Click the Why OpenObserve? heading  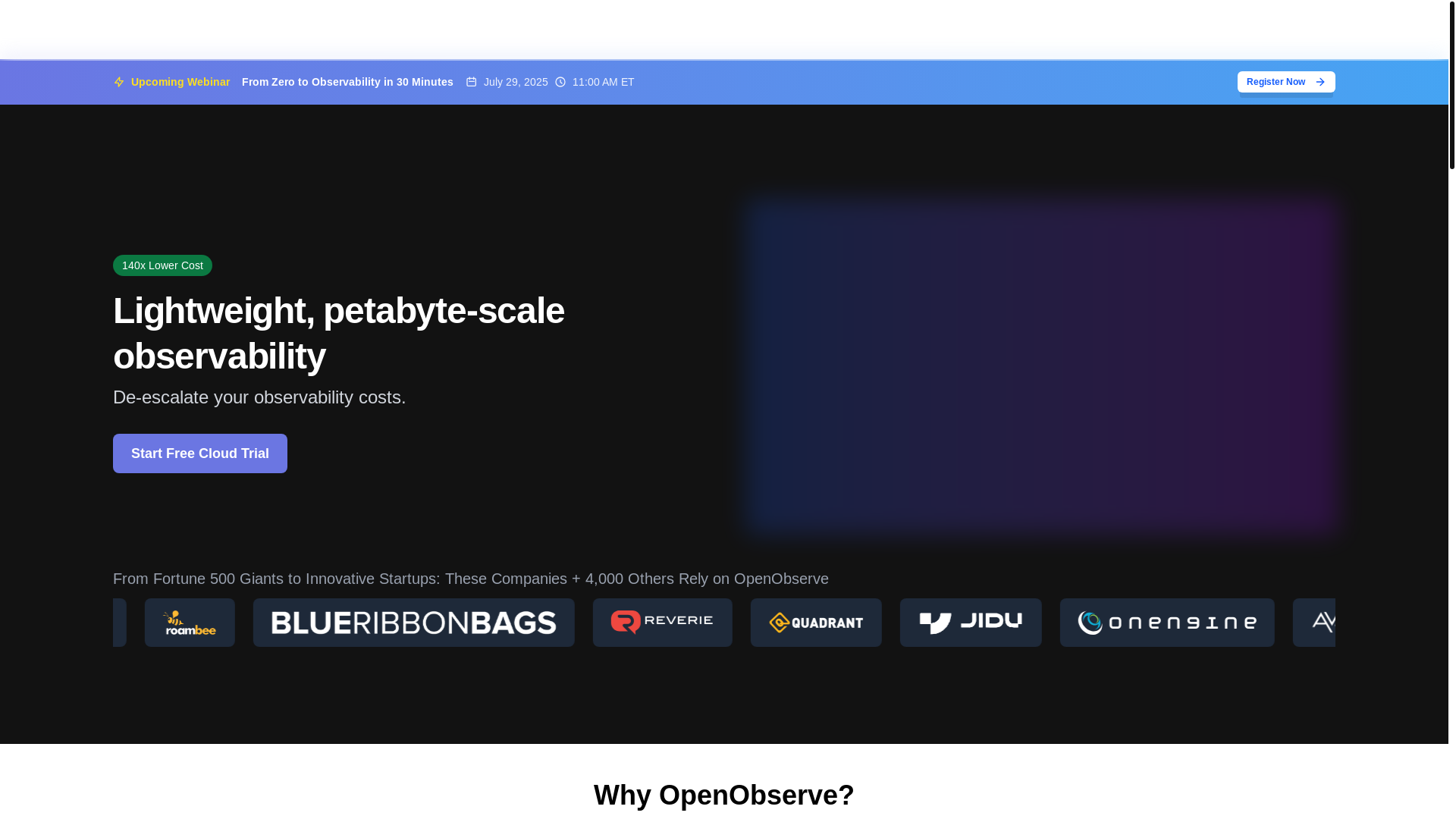(724, 795)
